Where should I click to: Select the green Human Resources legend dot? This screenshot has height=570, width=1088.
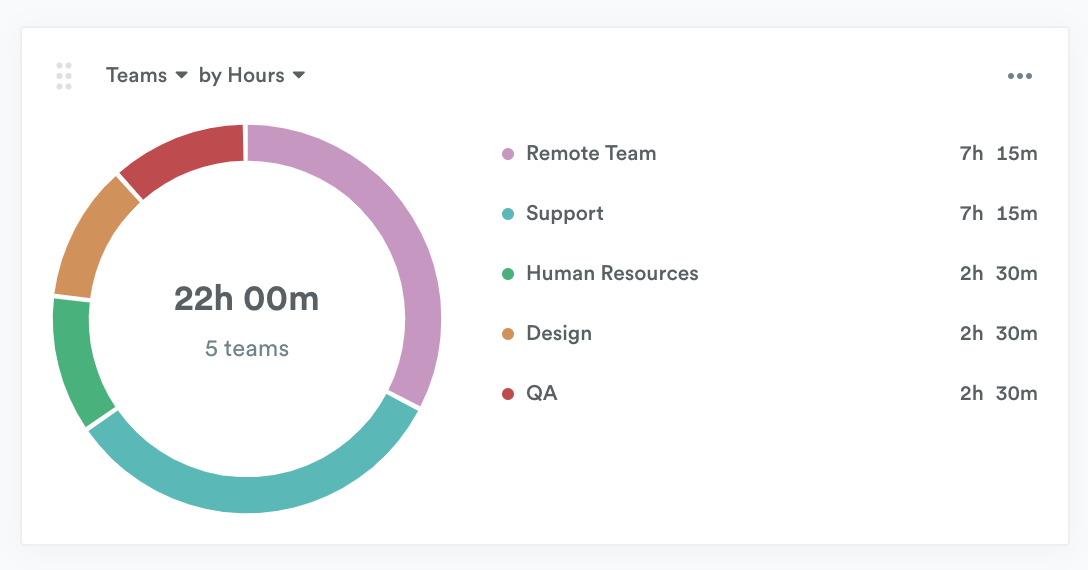point(508,274)
